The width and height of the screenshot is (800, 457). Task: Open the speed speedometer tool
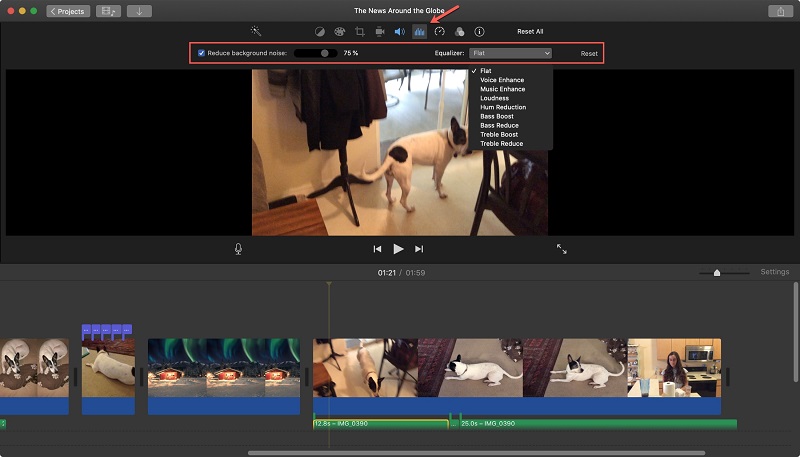pos(439,32)
